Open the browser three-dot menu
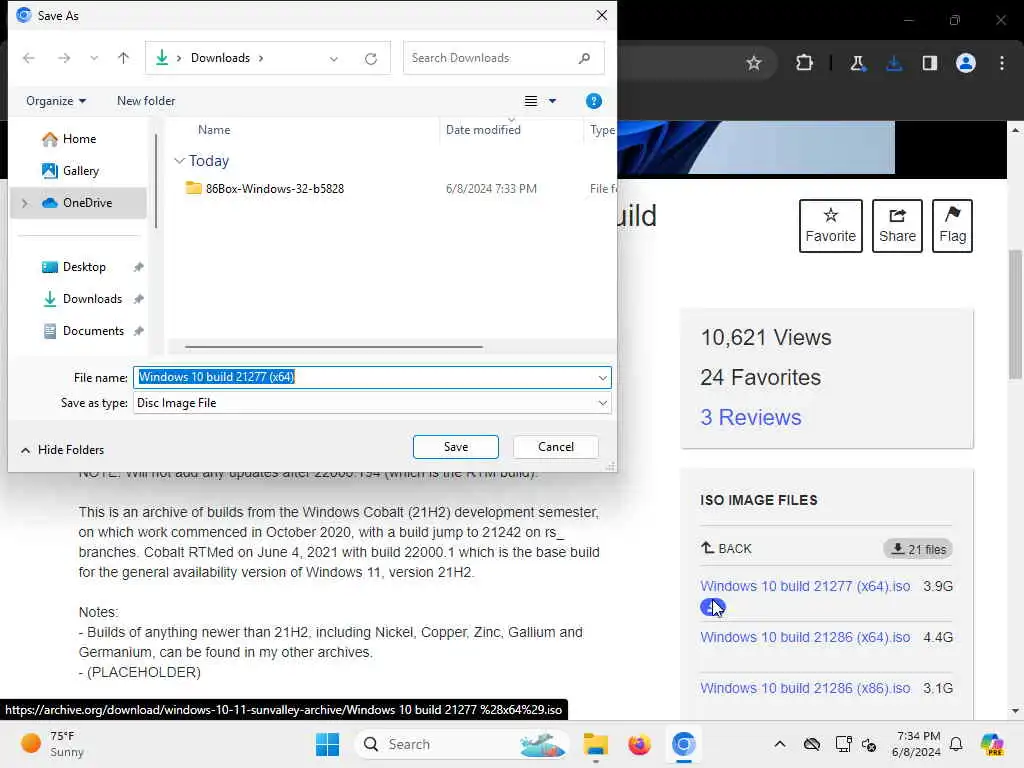1024x768 pixels. tap(1002, 63)
